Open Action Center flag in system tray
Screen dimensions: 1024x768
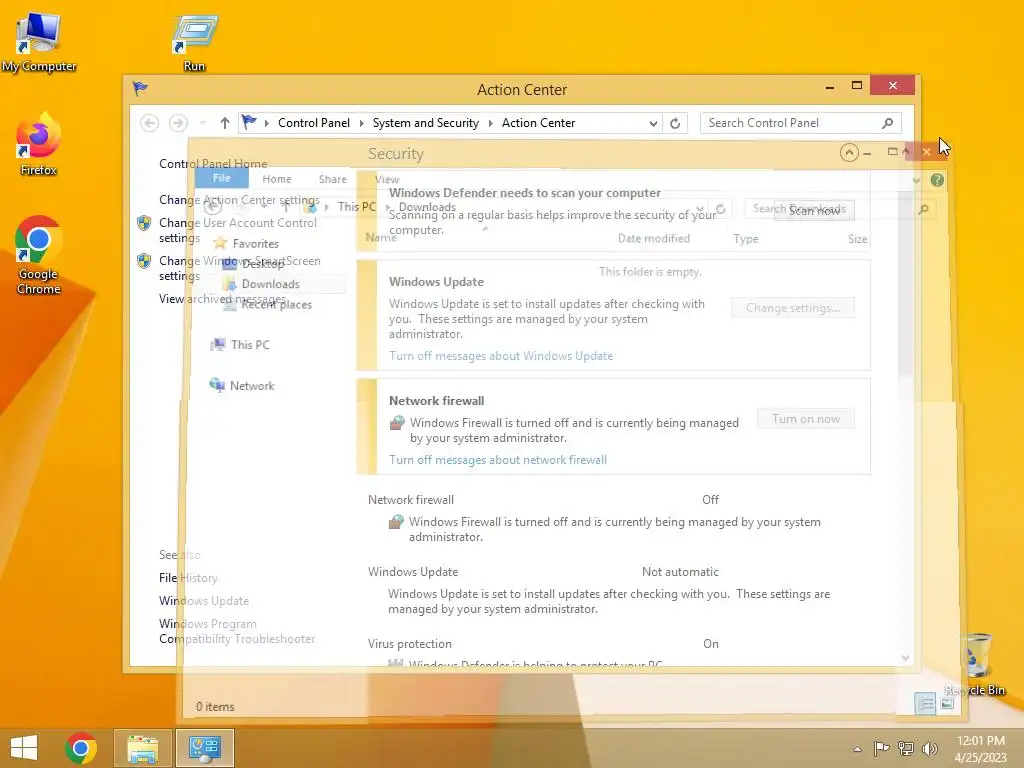click(x=881, y=748)
